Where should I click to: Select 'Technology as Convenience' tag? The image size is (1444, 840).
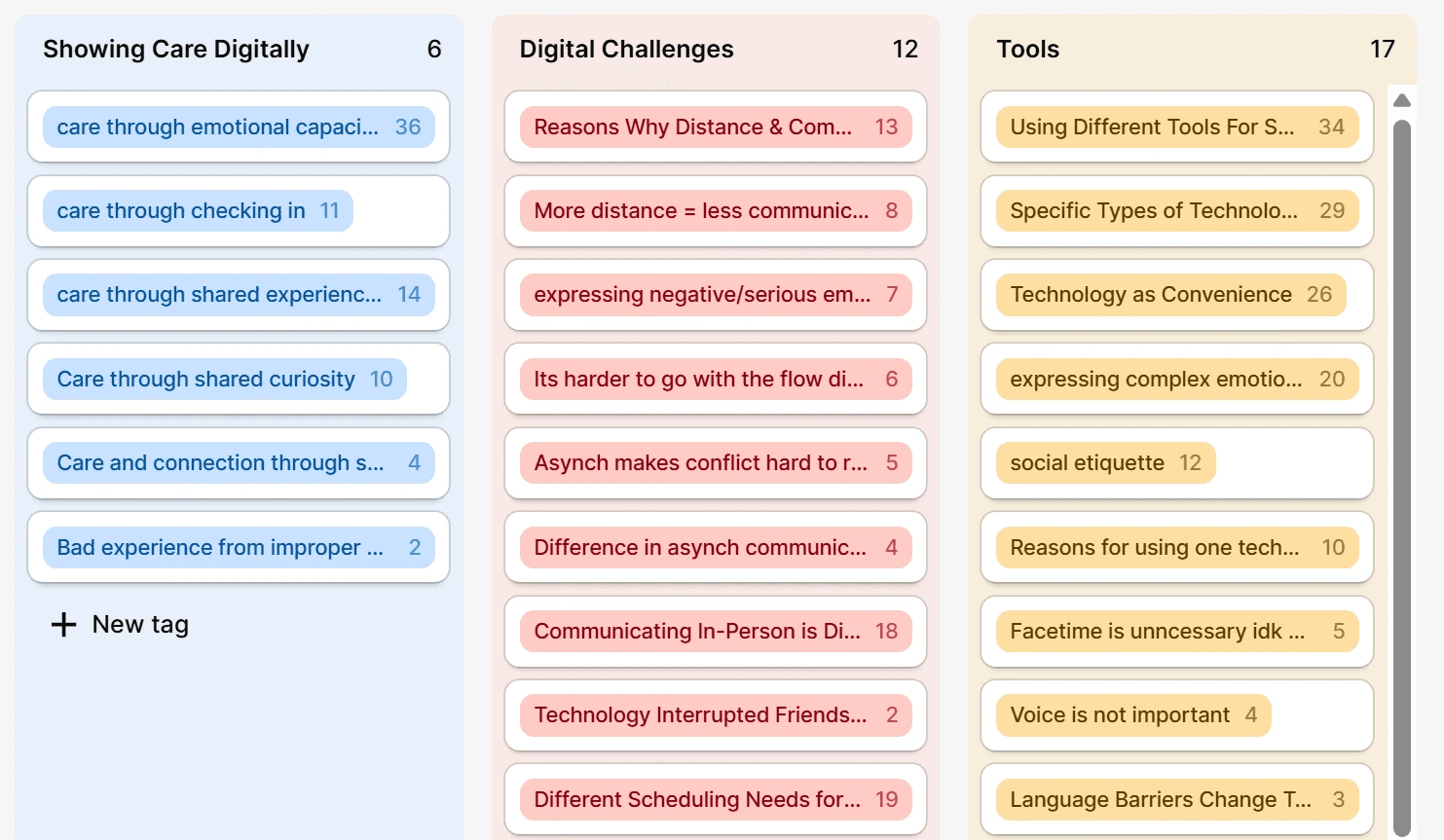pyautogui.click(x=1170, y=295)
